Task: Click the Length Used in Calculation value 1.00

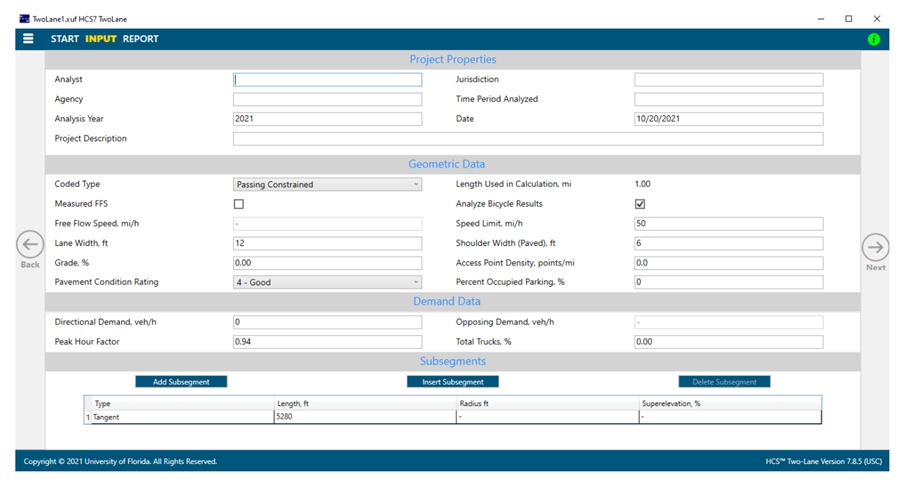Action: click(642, 184)
